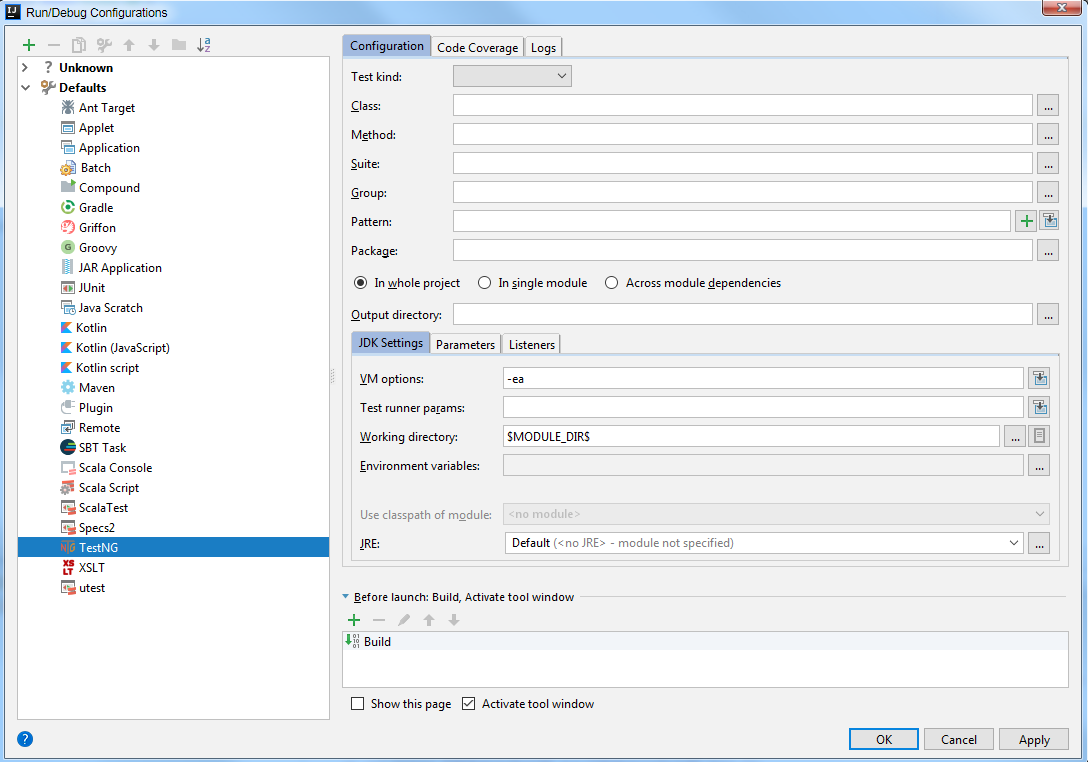The height and width of the screenshot is (762, 1088).
Task: Click into the VM options field
Action: click(x=763, y=378)
